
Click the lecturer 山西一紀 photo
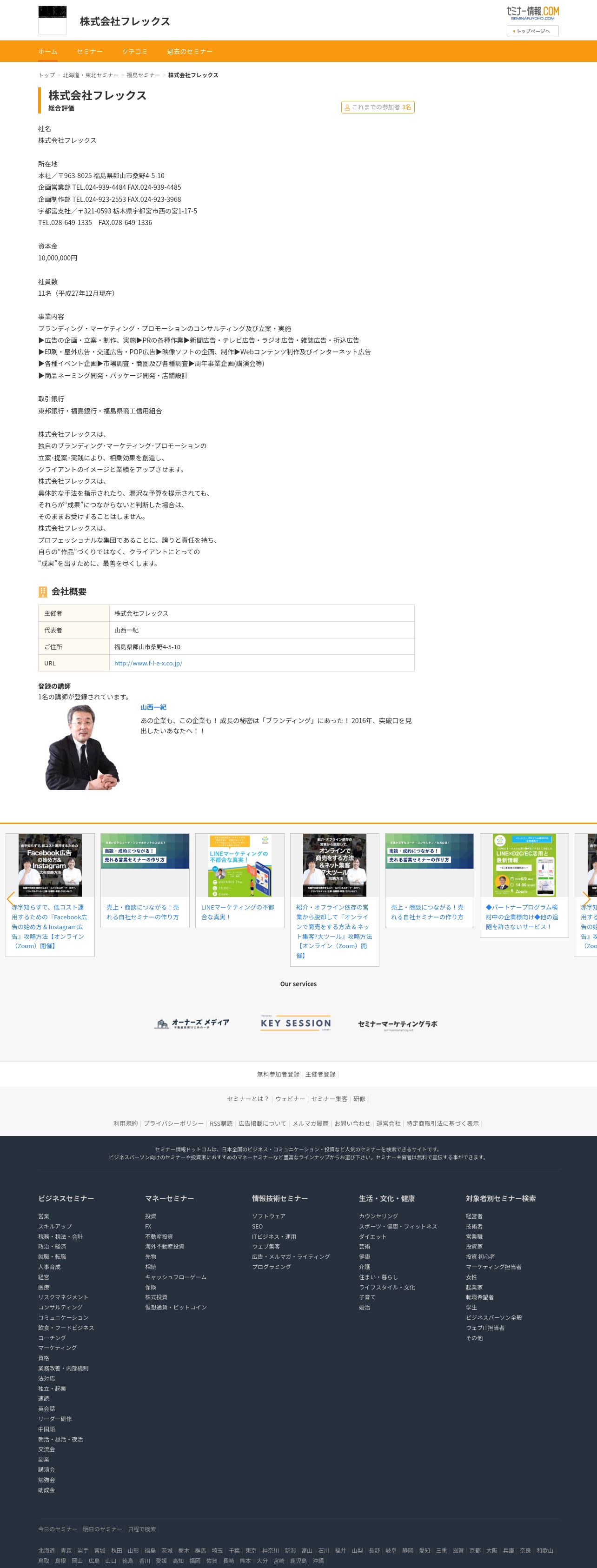[82, 747]
